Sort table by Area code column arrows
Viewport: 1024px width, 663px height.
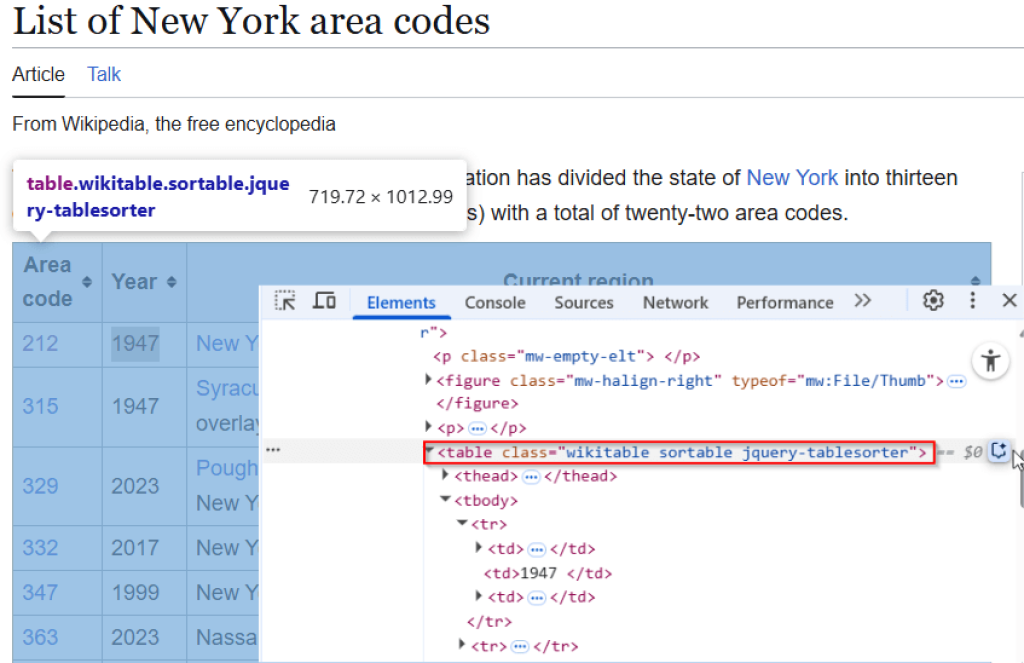[x=87, y=282]
